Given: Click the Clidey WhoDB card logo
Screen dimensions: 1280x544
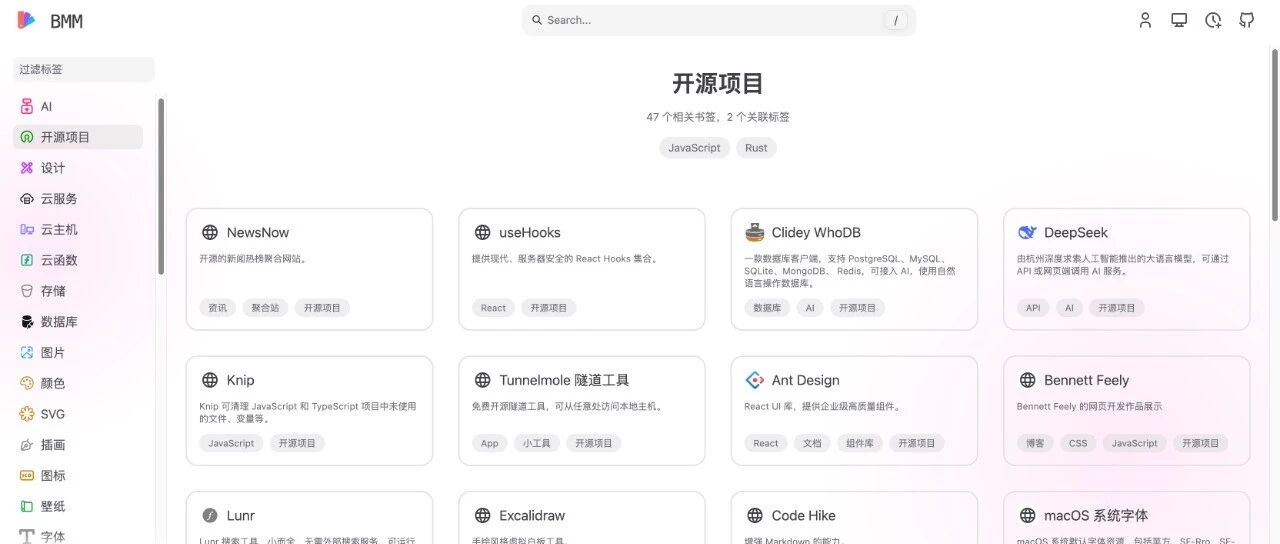Looking at the screenshot, I should [x=755, y=232].
